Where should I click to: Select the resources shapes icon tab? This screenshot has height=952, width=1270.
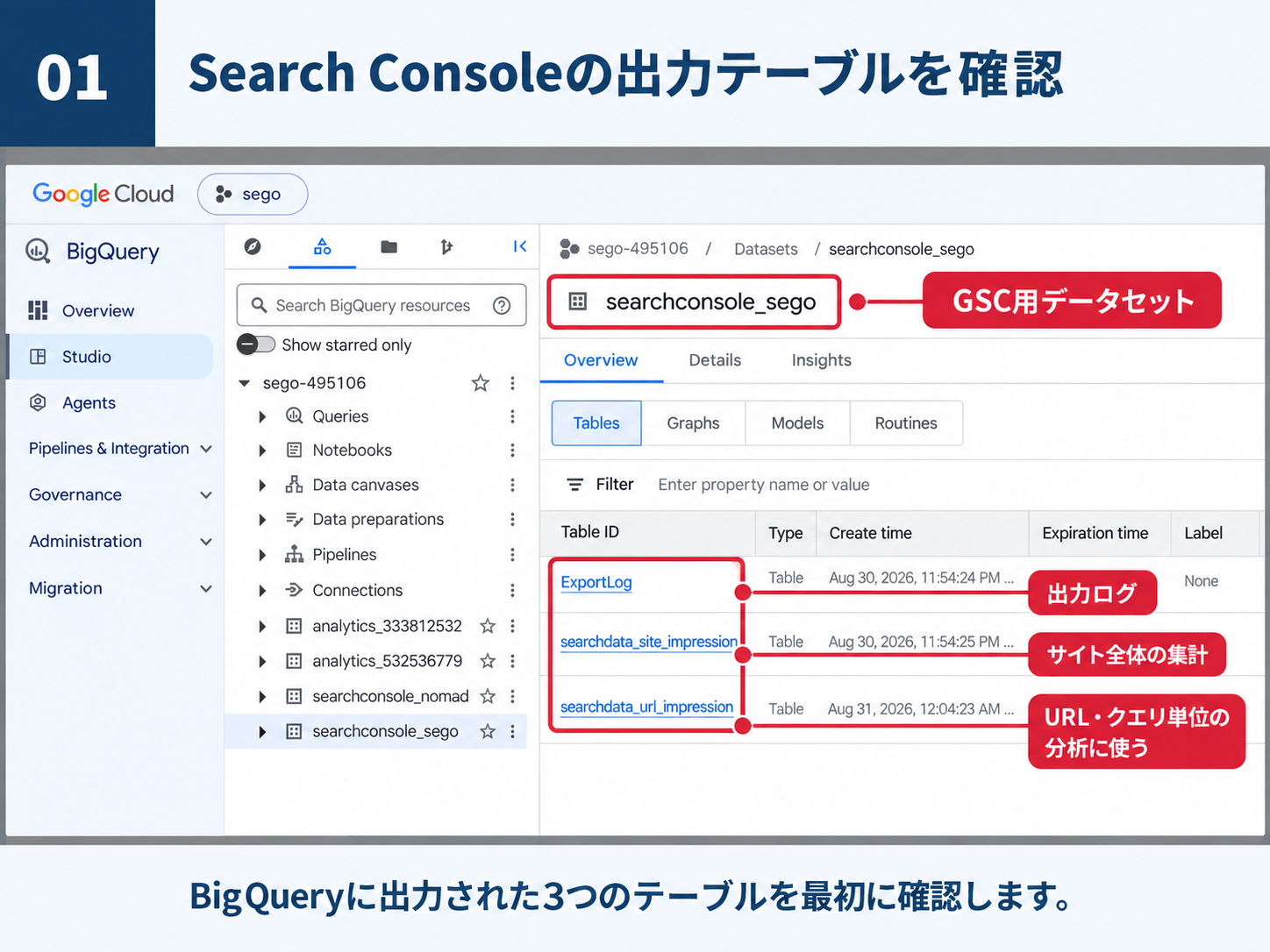pos(322,247)
